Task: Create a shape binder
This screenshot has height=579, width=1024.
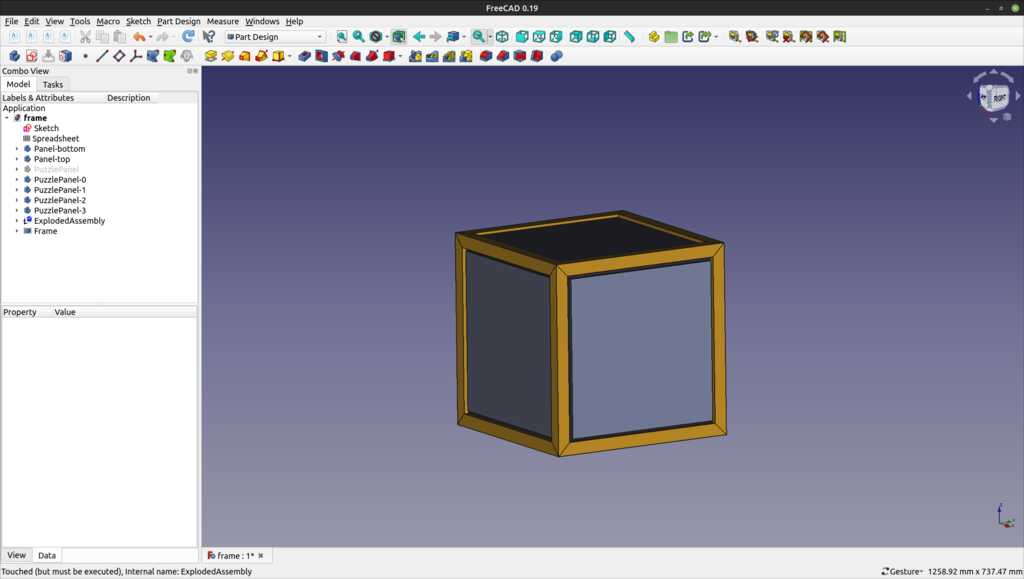Action: 153,56
